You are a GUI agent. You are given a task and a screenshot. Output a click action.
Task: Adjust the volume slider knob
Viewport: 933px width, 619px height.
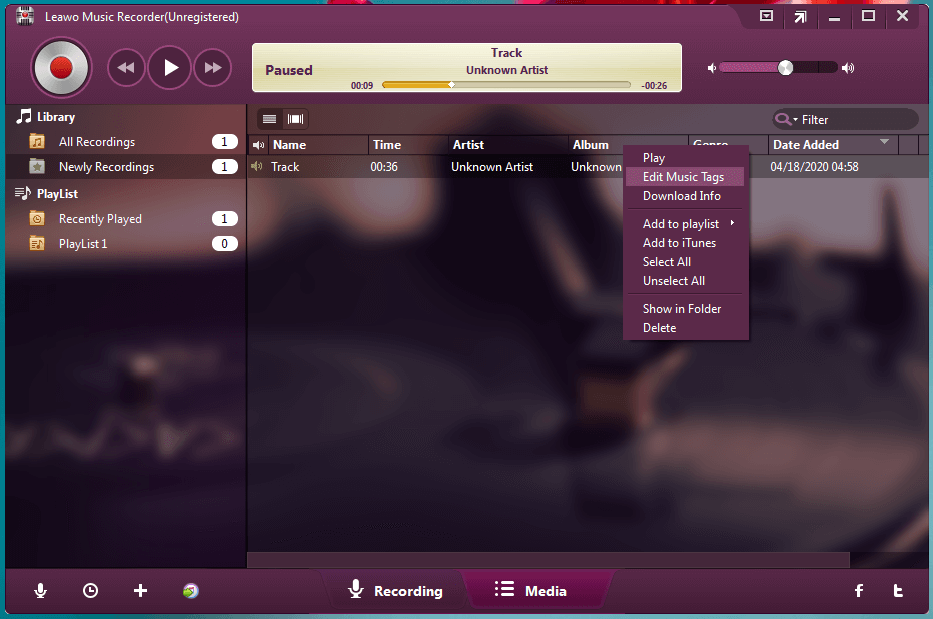pos(785,68)
